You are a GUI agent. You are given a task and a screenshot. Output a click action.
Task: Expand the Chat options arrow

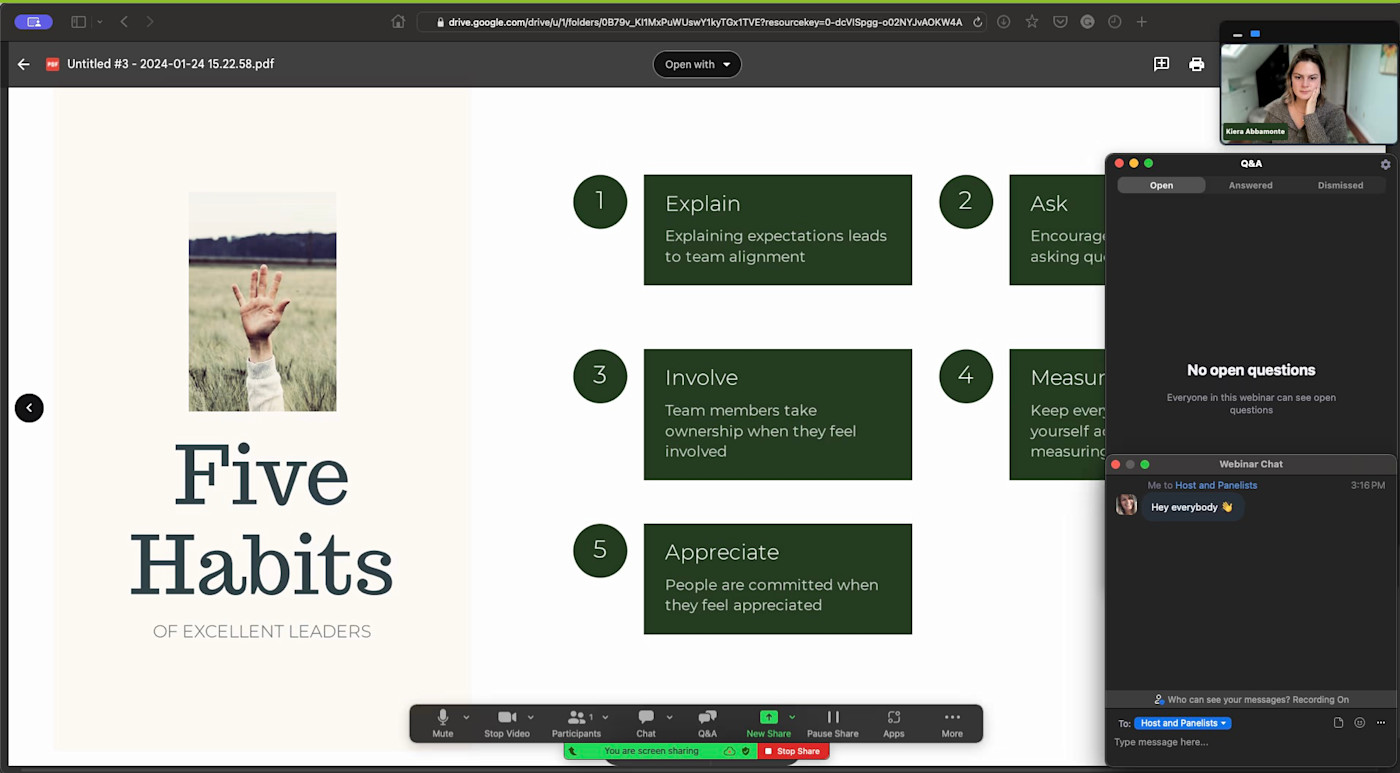(669, 717)
